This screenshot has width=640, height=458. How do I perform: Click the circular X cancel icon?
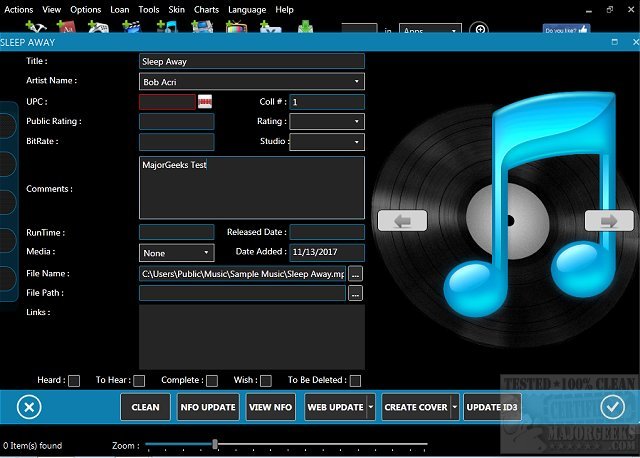[29, 407]
